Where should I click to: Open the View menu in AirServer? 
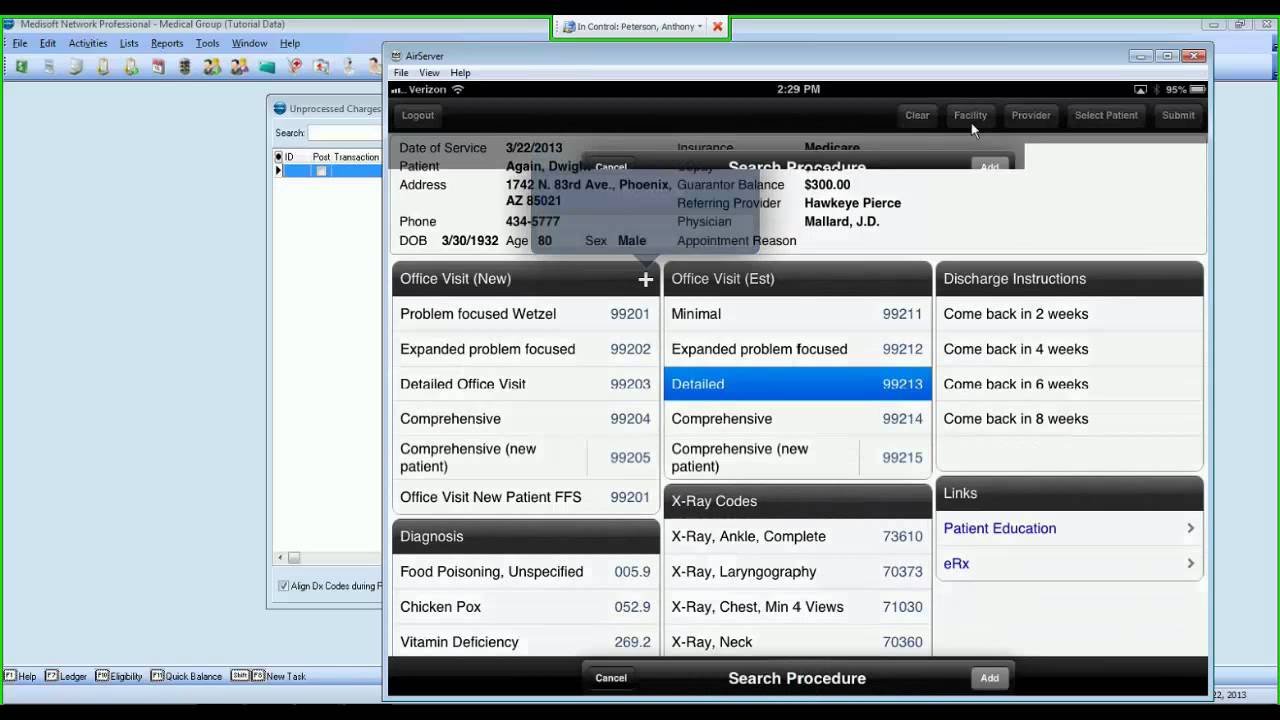(x=429, y=73)
